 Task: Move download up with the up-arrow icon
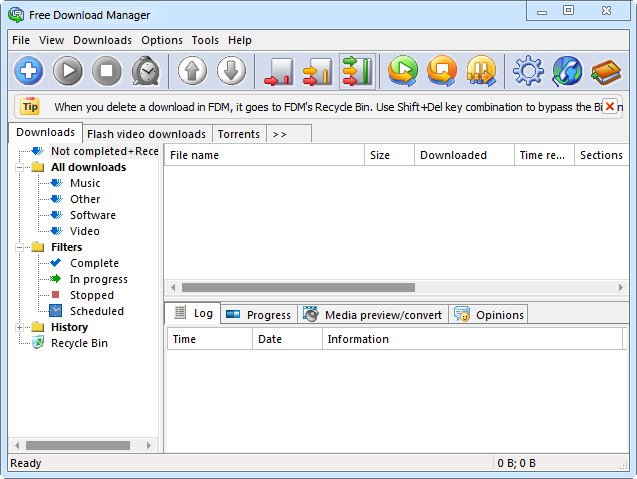(193, 71)
